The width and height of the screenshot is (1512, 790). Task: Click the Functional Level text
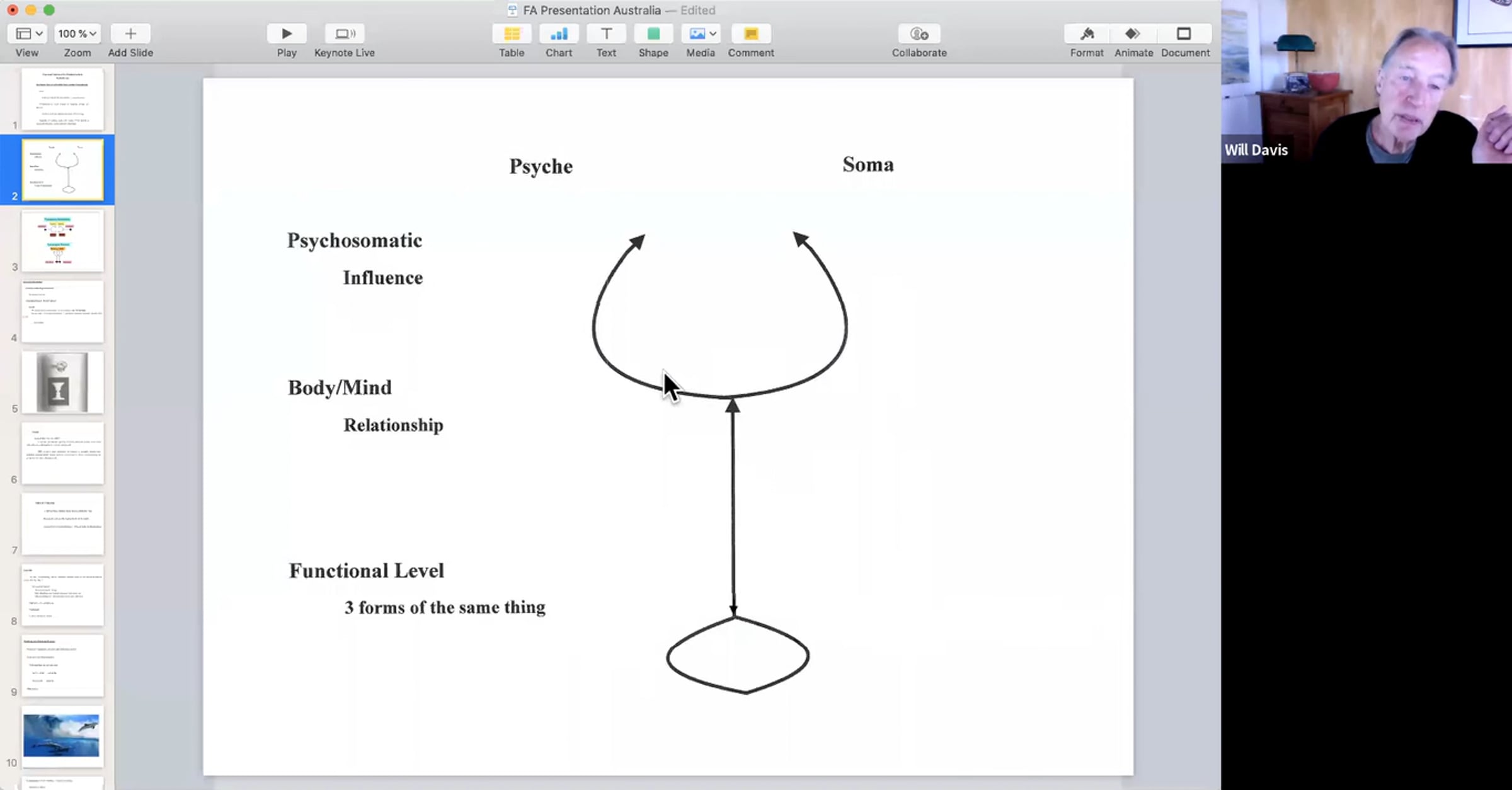[x=367, y=571]
